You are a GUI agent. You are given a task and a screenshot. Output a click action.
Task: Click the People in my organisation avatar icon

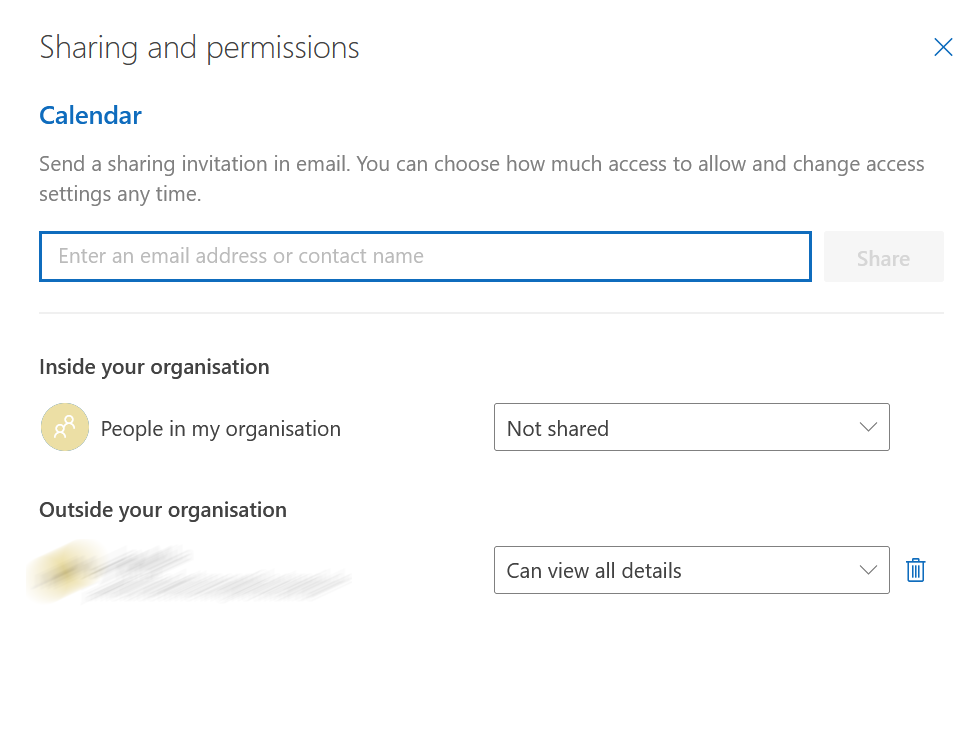click(65, 428)
